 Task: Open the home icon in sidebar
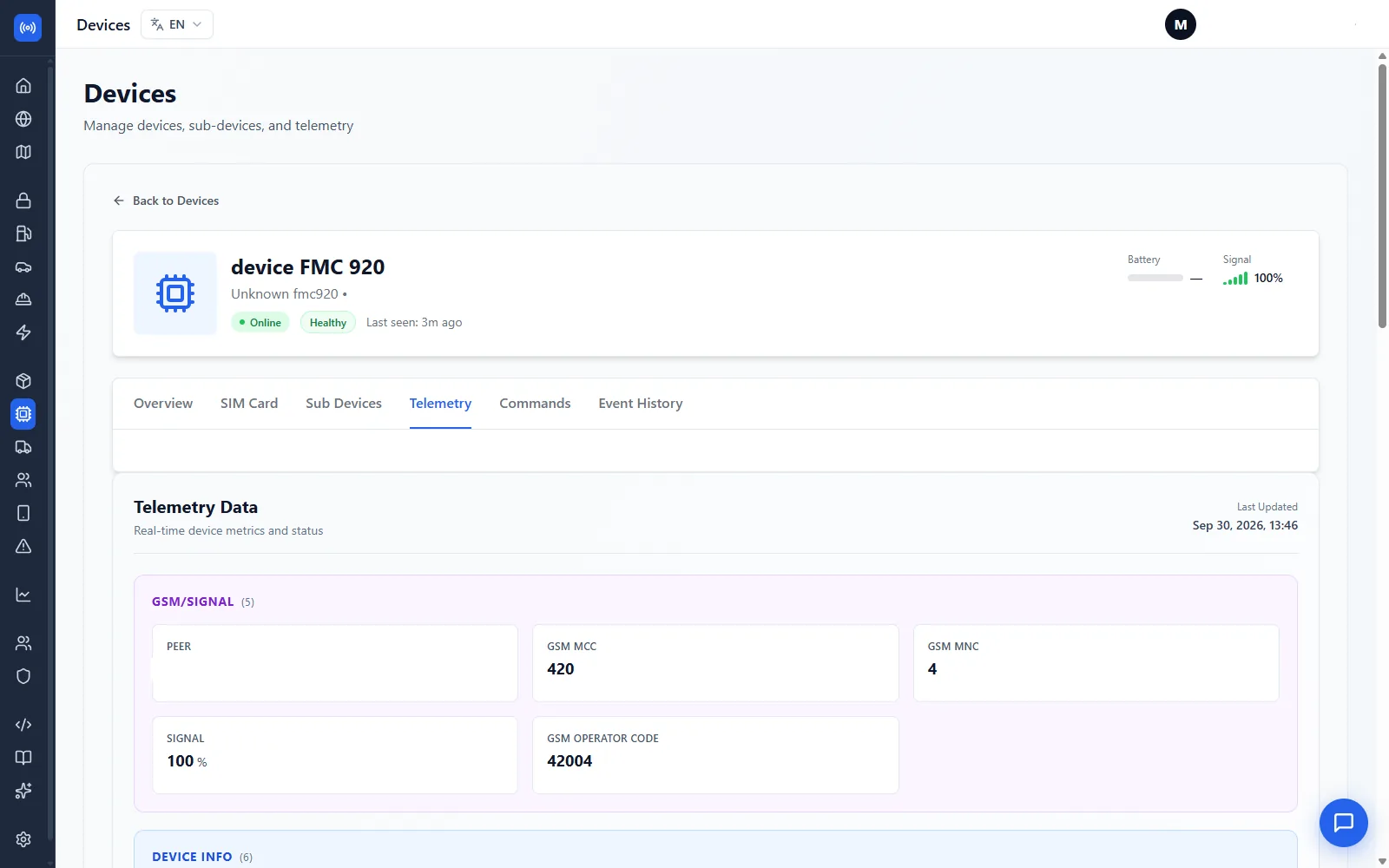[23, 86]
